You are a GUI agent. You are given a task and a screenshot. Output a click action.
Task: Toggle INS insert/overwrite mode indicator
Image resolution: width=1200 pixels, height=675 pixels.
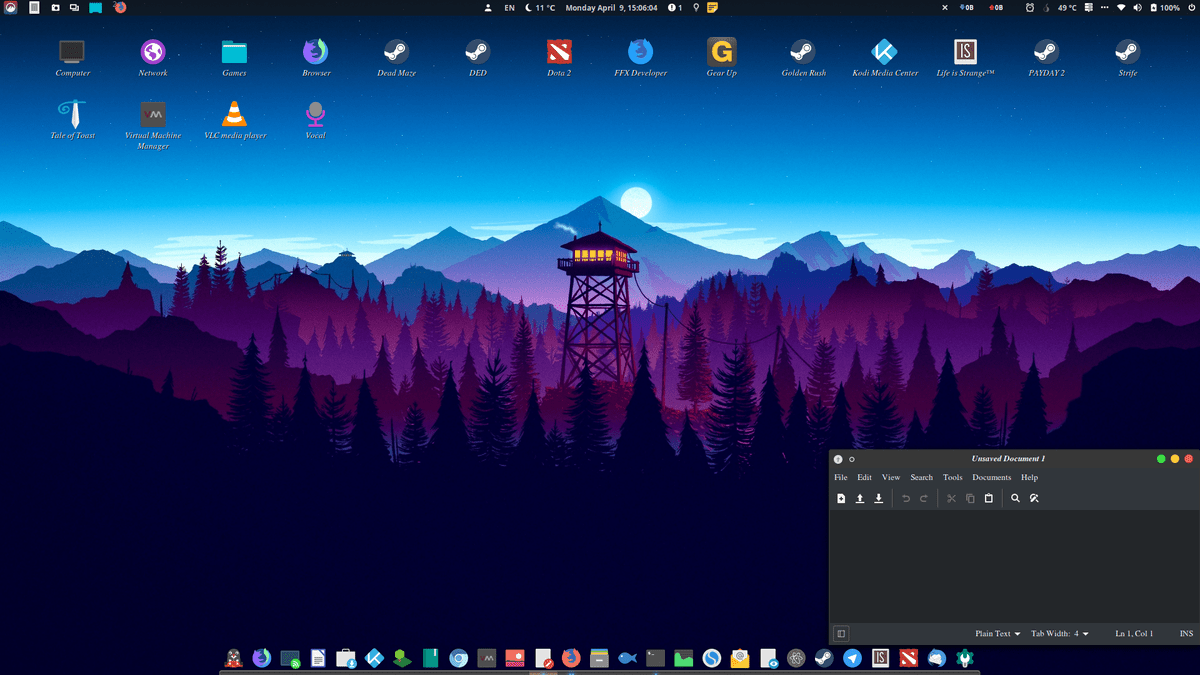pyautogui.click(x=1186, y=633)
